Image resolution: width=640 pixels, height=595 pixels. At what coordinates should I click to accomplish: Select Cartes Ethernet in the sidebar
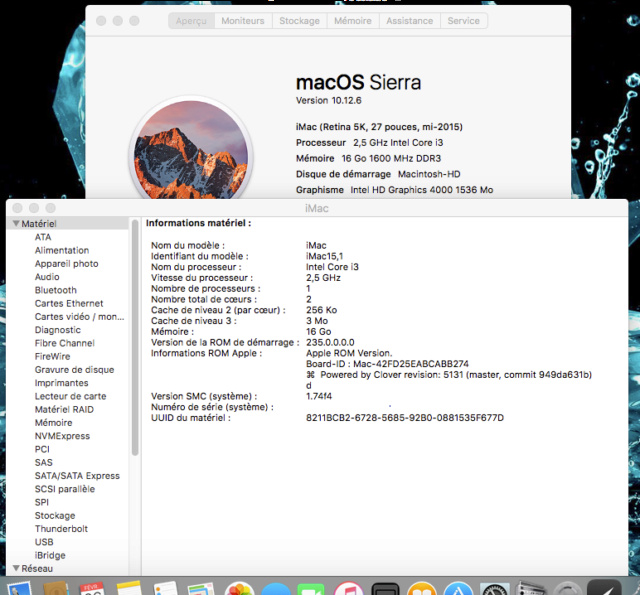(69, 303)
